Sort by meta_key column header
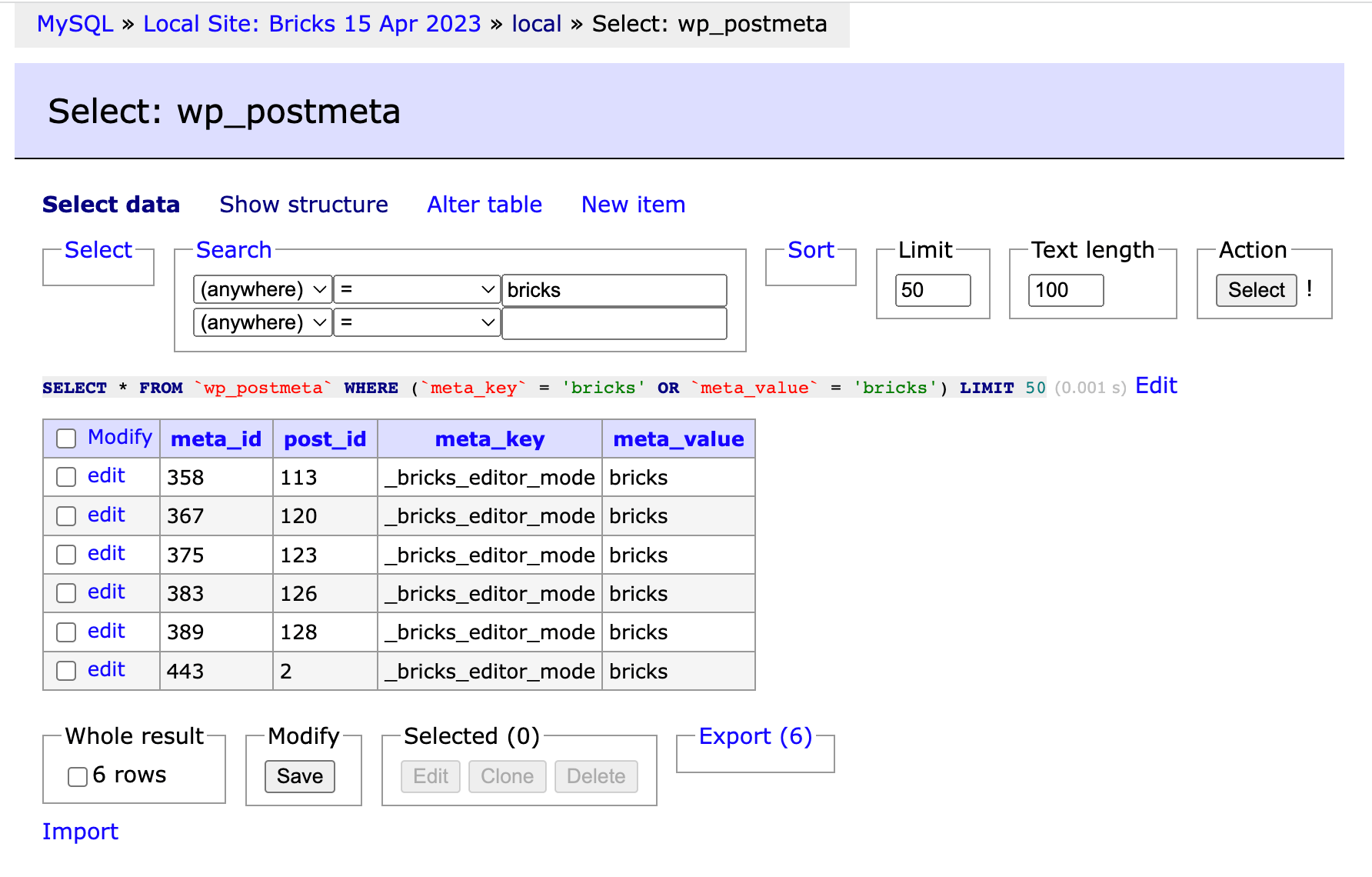The image size is (1372, 877). pyautogui.click(x=490, y=439)
